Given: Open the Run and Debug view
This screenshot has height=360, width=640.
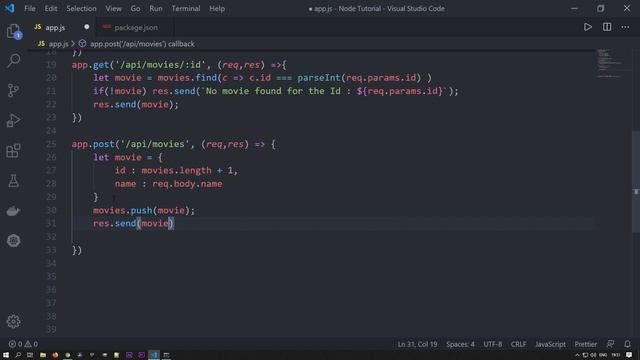Looking at the screenshot, I should pos(13,120).
